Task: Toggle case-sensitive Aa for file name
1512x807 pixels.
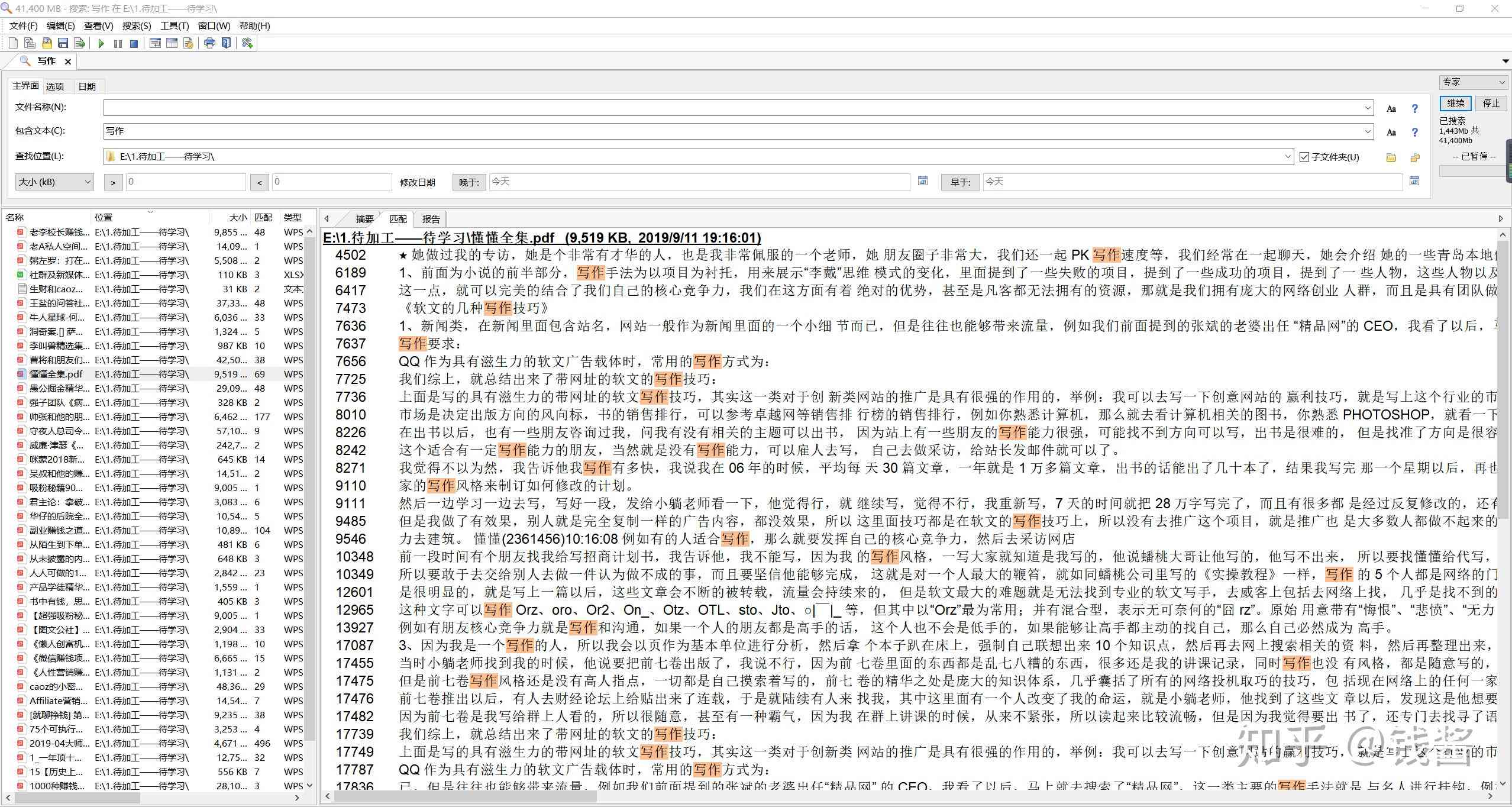Action: pos(1391,109)
